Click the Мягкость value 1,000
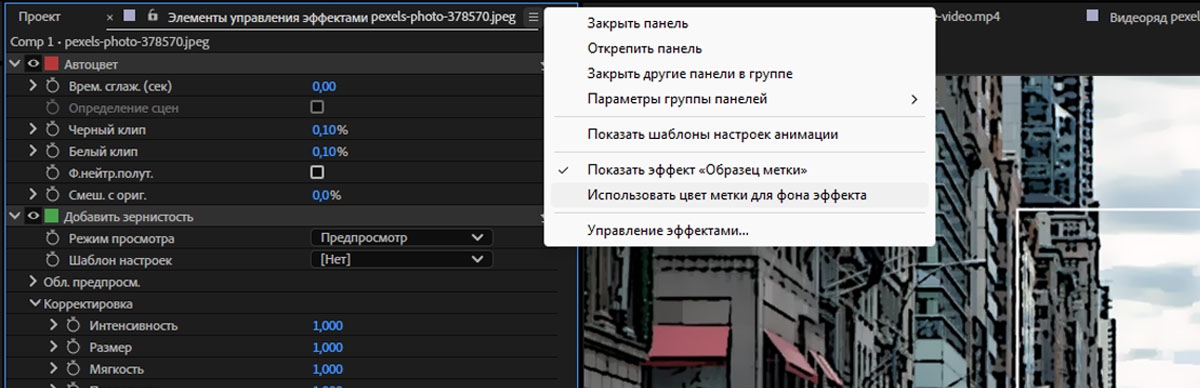 328,369
